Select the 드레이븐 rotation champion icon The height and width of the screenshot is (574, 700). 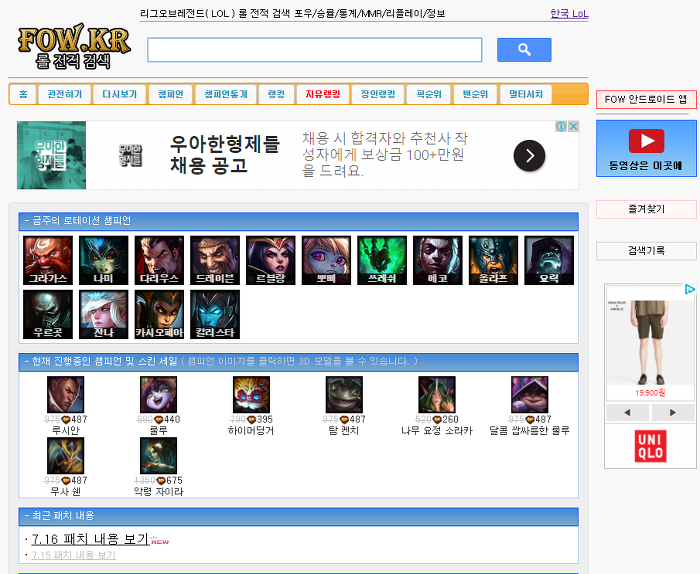[215, 260]
